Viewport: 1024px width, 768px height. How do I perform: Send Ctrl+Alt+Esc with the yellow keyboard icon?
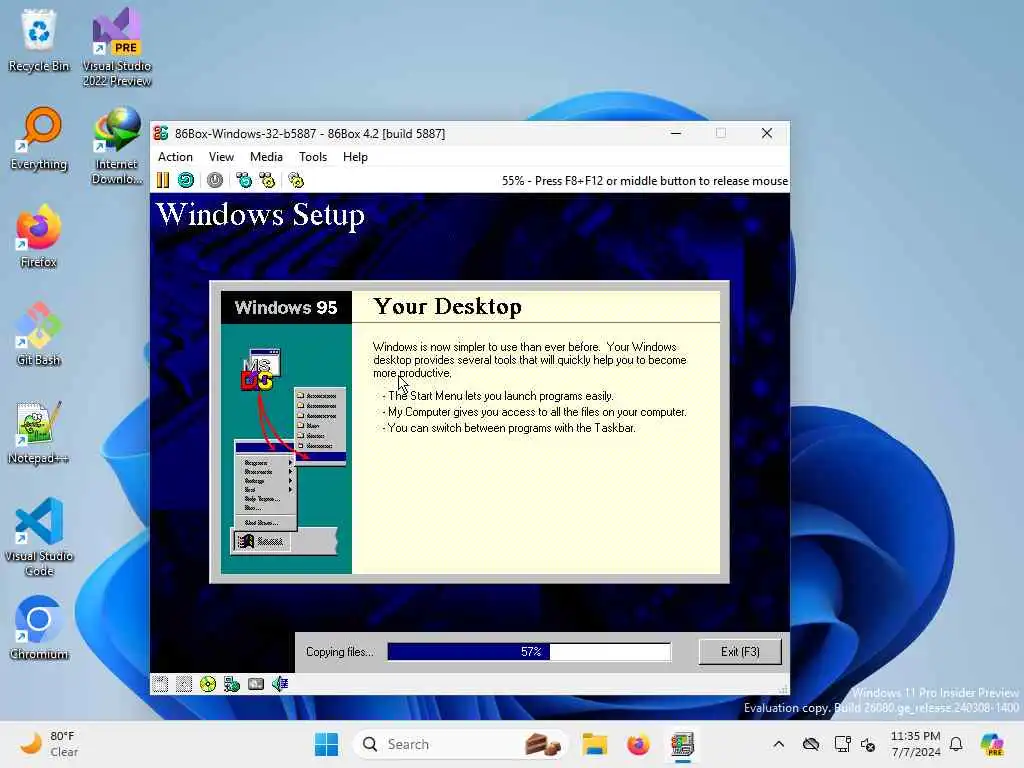(x=267, y=180)
